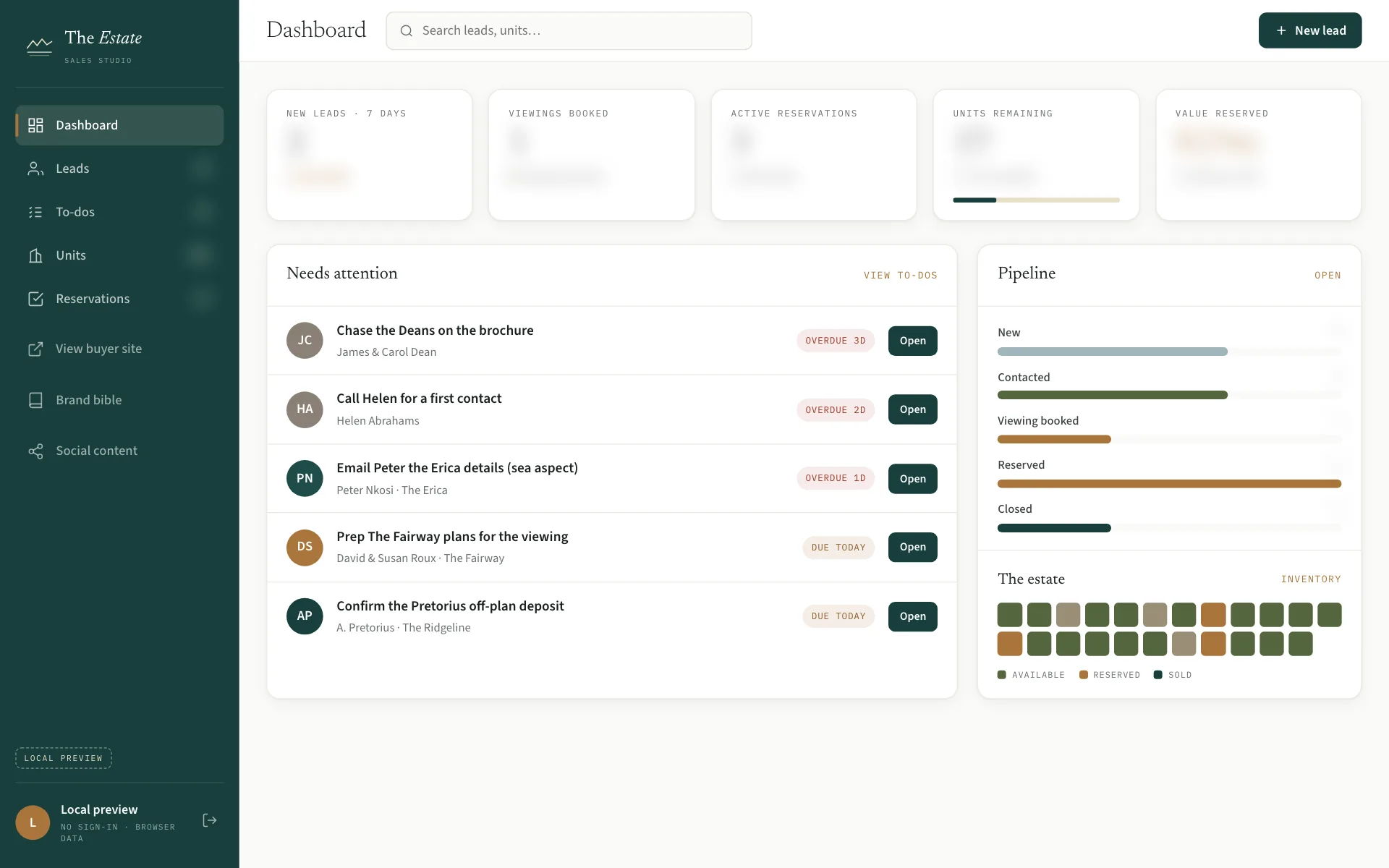Click the Dashboard grid icon in sidebar
Viewport: 1389px width, 868px height.
(x=35, y=125)
